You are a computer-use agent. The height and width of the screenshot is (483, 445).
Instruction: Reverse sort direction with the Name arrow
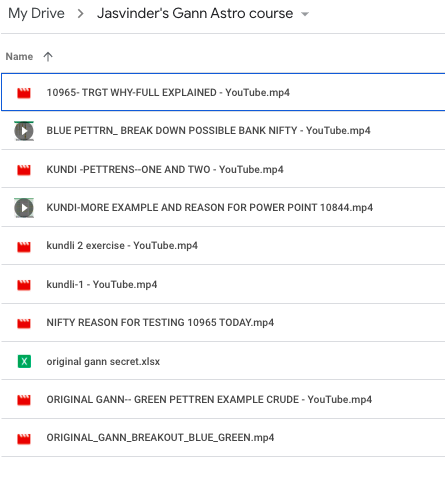pos(48,56)
